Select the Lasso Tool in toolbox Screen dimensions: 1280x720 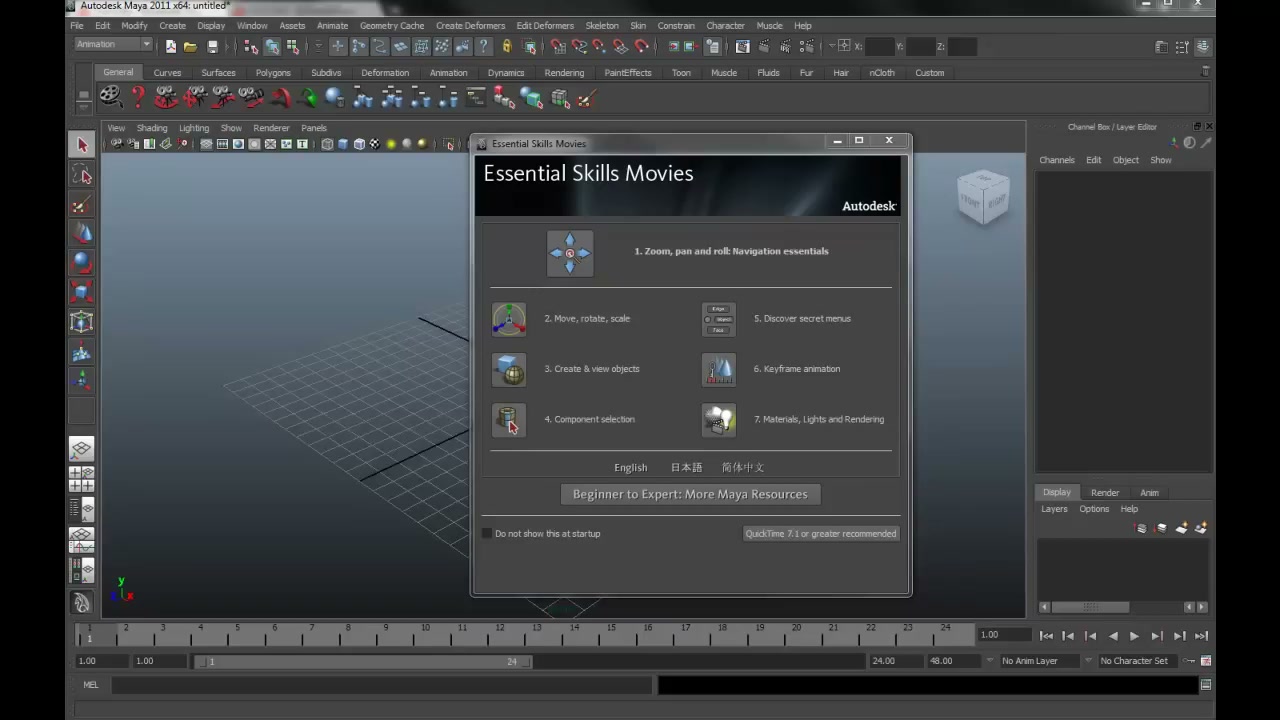[x=82, y=175]
